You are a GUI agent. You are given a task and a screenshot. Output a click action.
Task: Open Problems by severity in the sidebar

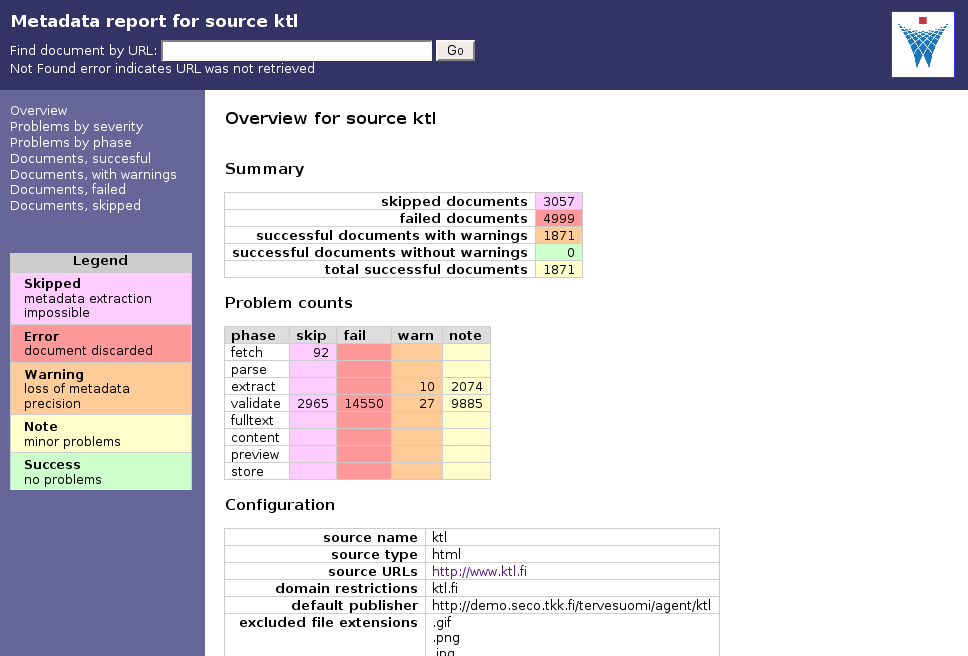(77, 127)
